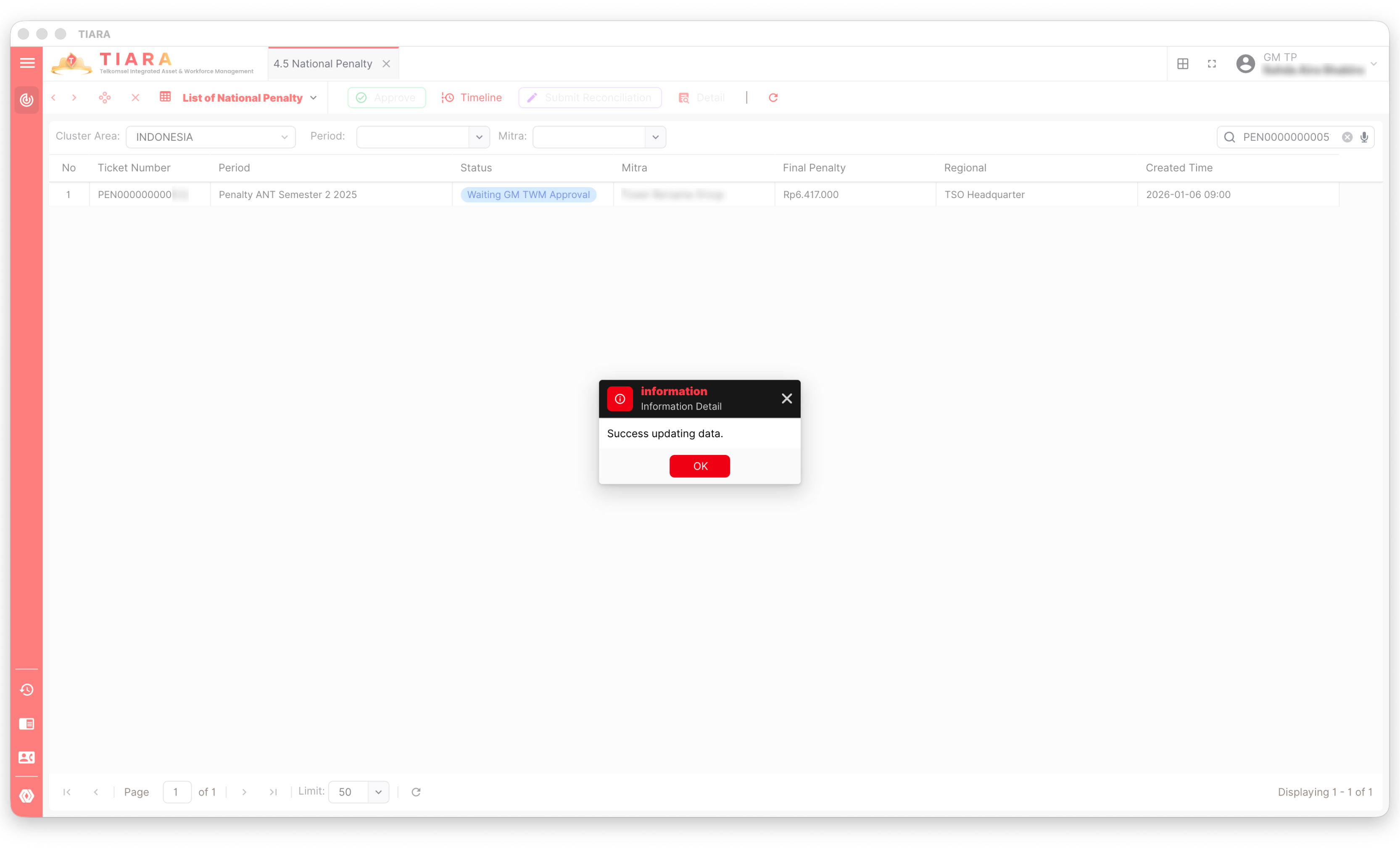1400x851 pixels.
Task: Close the information dialog
Action: click(x=786, y=399)
